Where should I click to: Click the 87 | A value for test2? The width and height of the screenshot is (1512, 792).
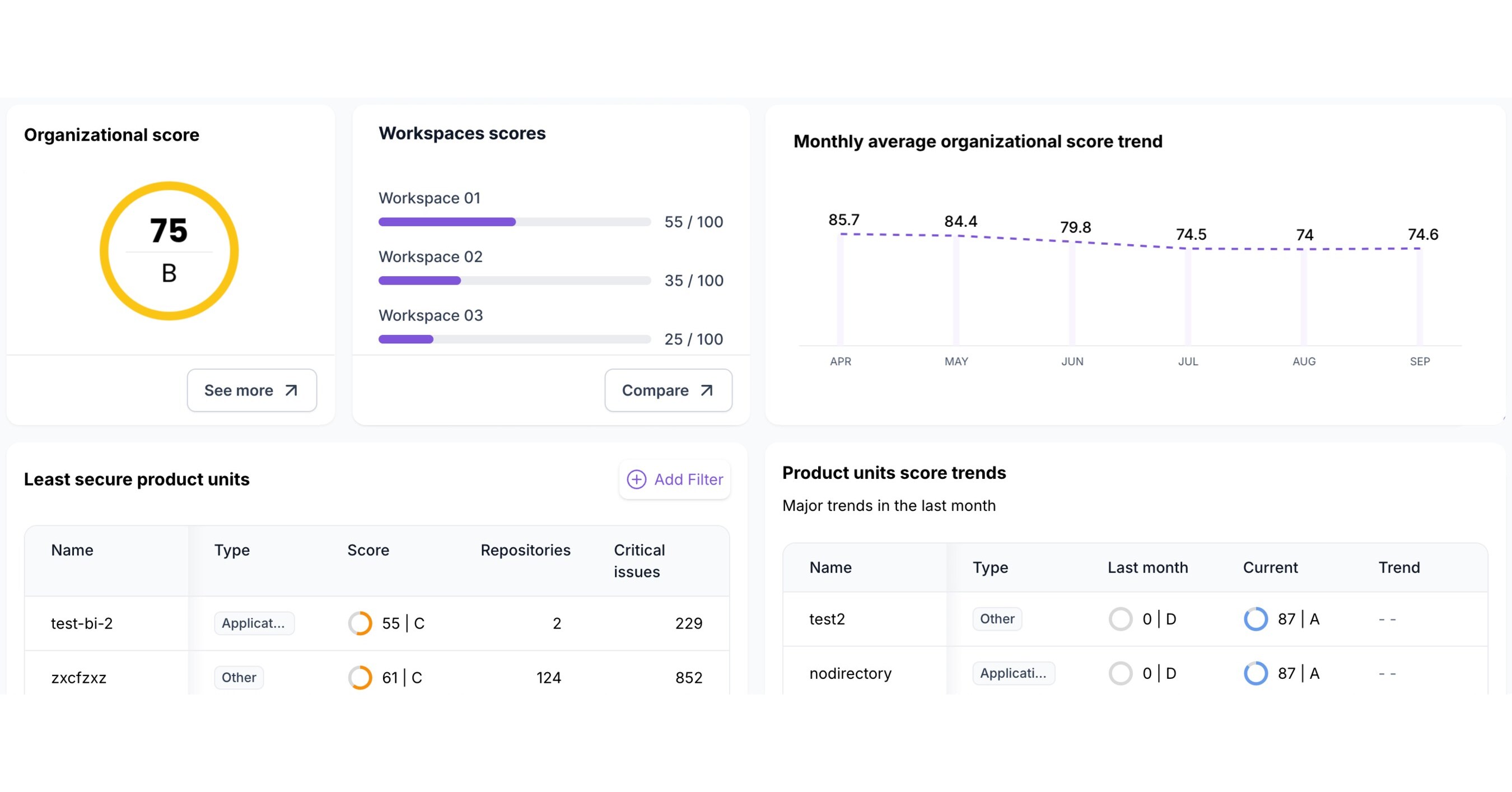tap(1298, 619)
